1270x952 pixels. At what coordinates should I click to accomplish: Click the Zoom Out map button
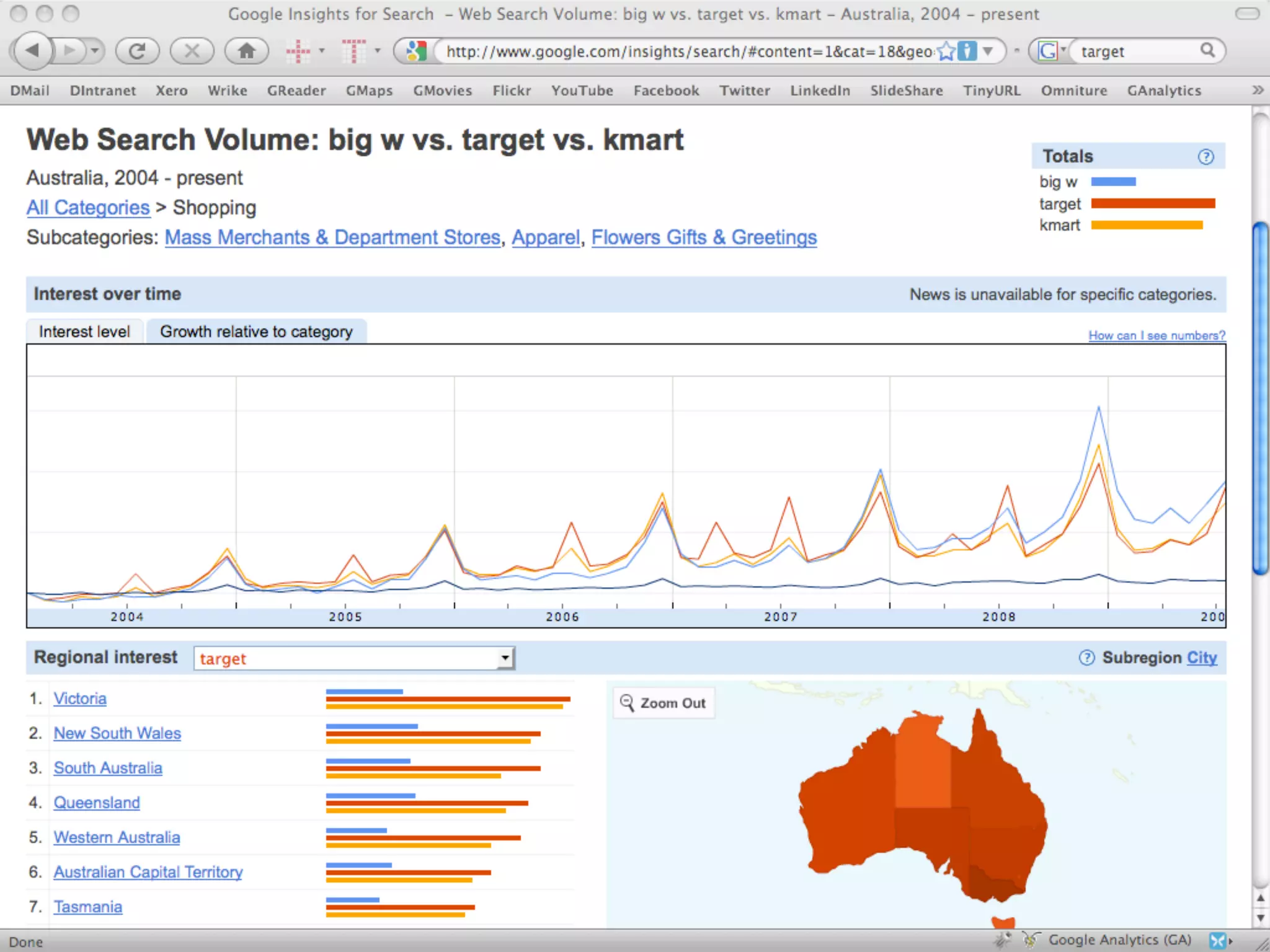[x=664, y=703]
